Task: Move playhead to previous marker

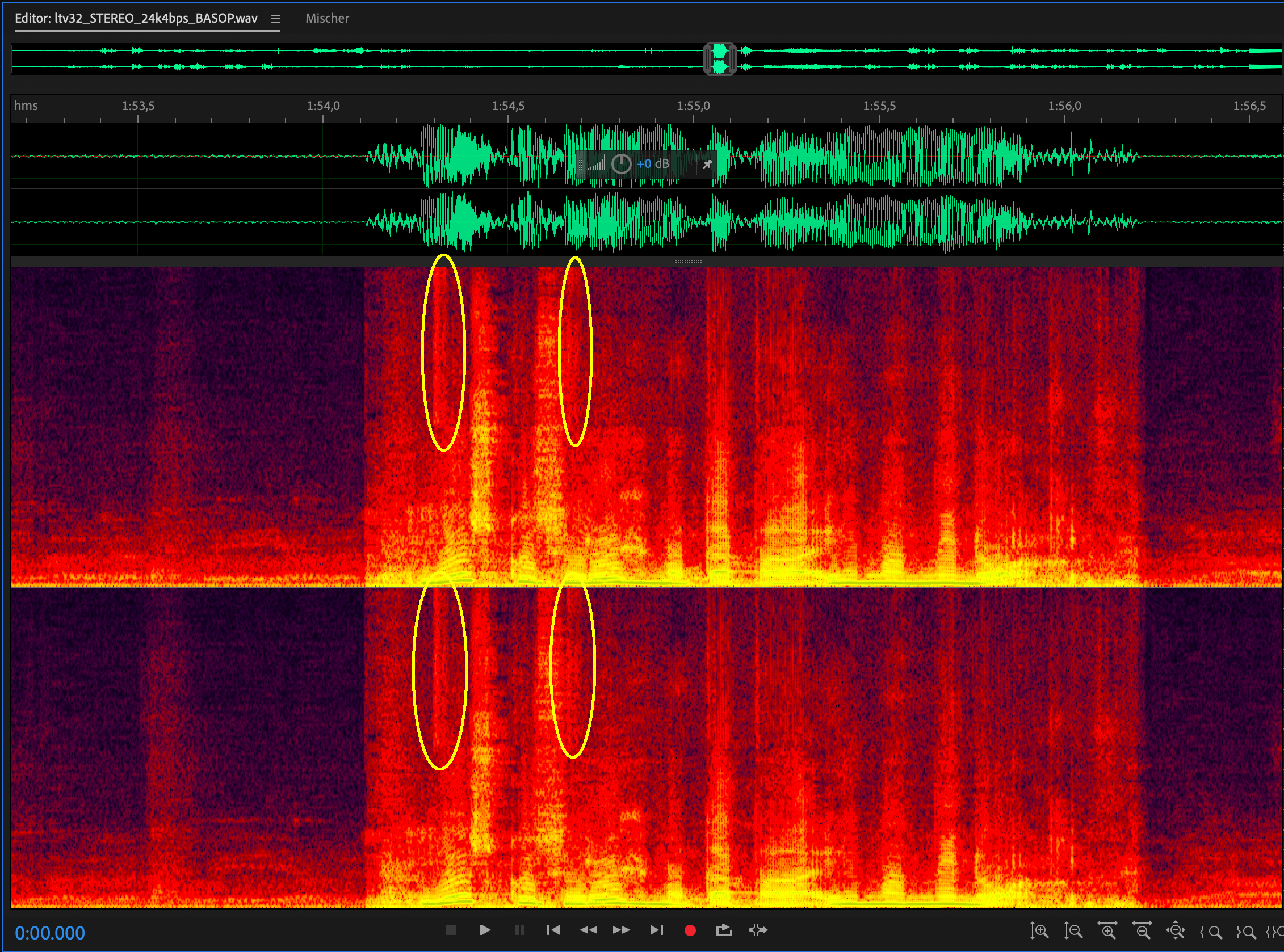Action: pyautogui.click(x=553, y=929)
